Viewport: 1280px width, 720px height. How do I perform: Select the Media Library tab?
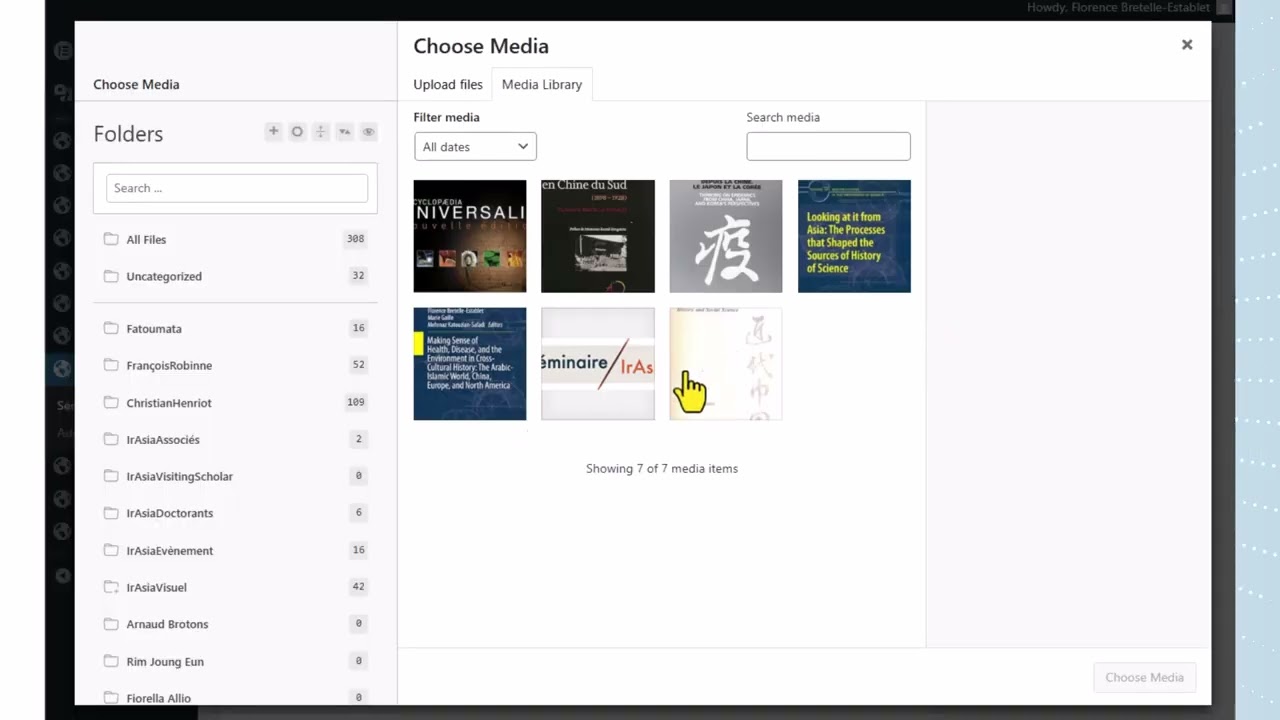tap(542, 85)
